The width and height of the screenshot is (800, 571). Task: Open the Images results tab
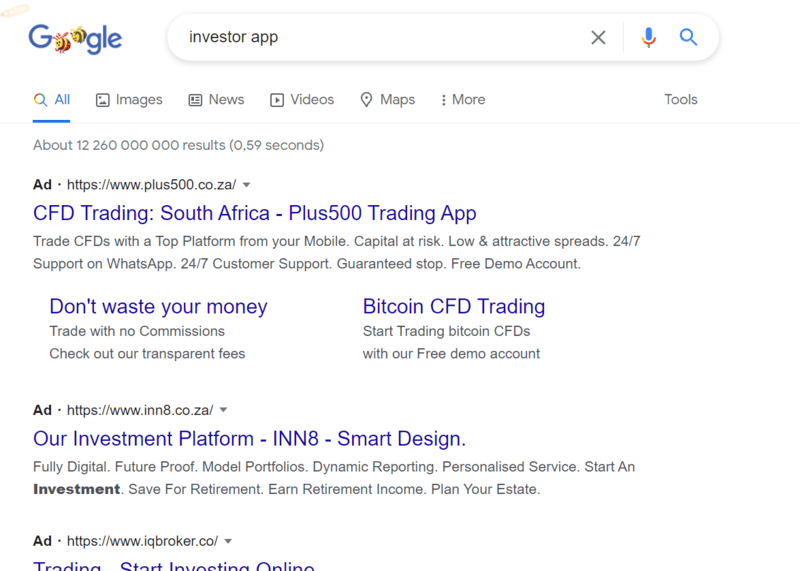click(129, 100)
